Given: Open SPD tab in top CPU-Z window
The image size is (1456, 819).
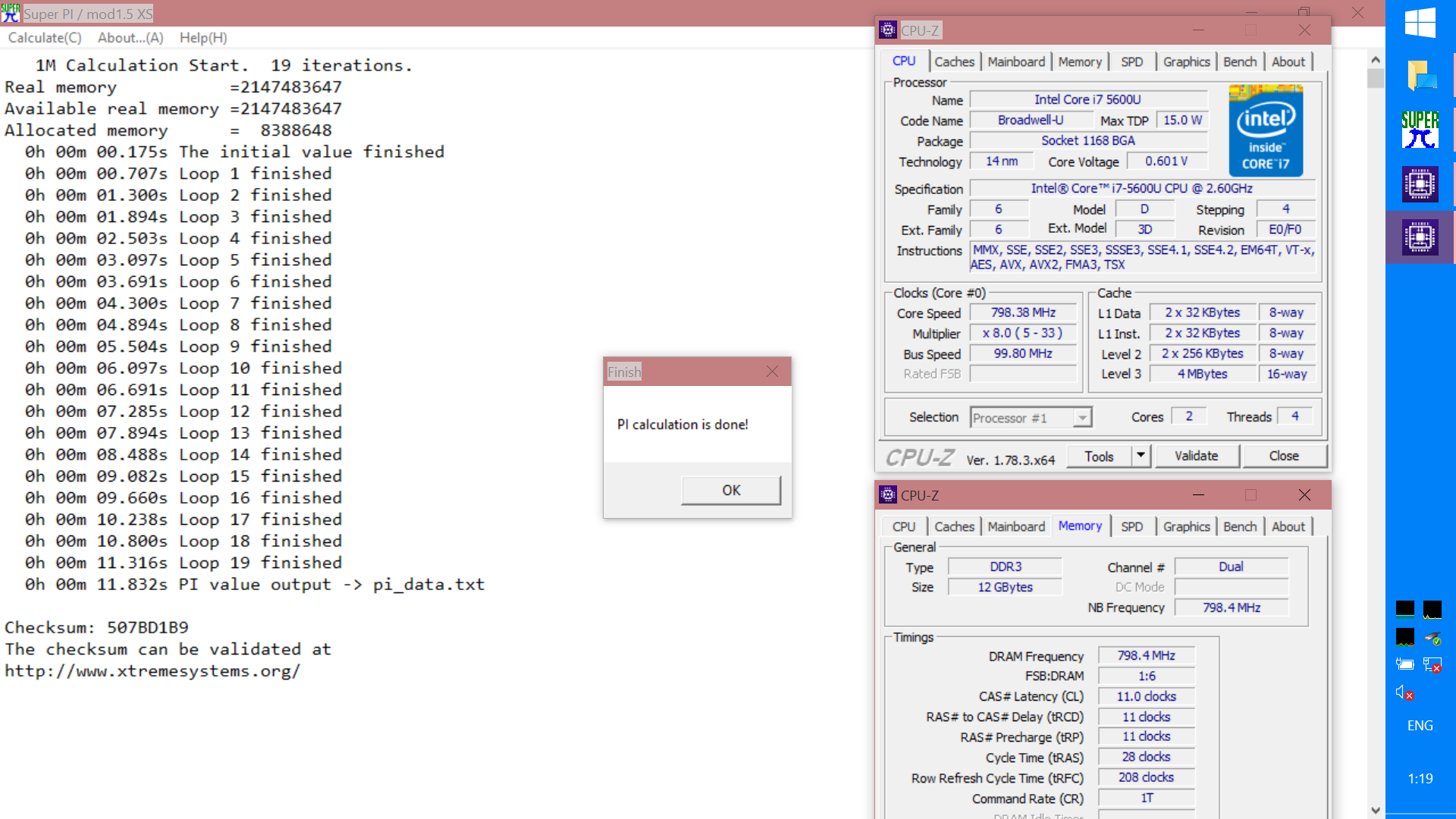Looking at the screenshot, I should tap(1131, 62).
